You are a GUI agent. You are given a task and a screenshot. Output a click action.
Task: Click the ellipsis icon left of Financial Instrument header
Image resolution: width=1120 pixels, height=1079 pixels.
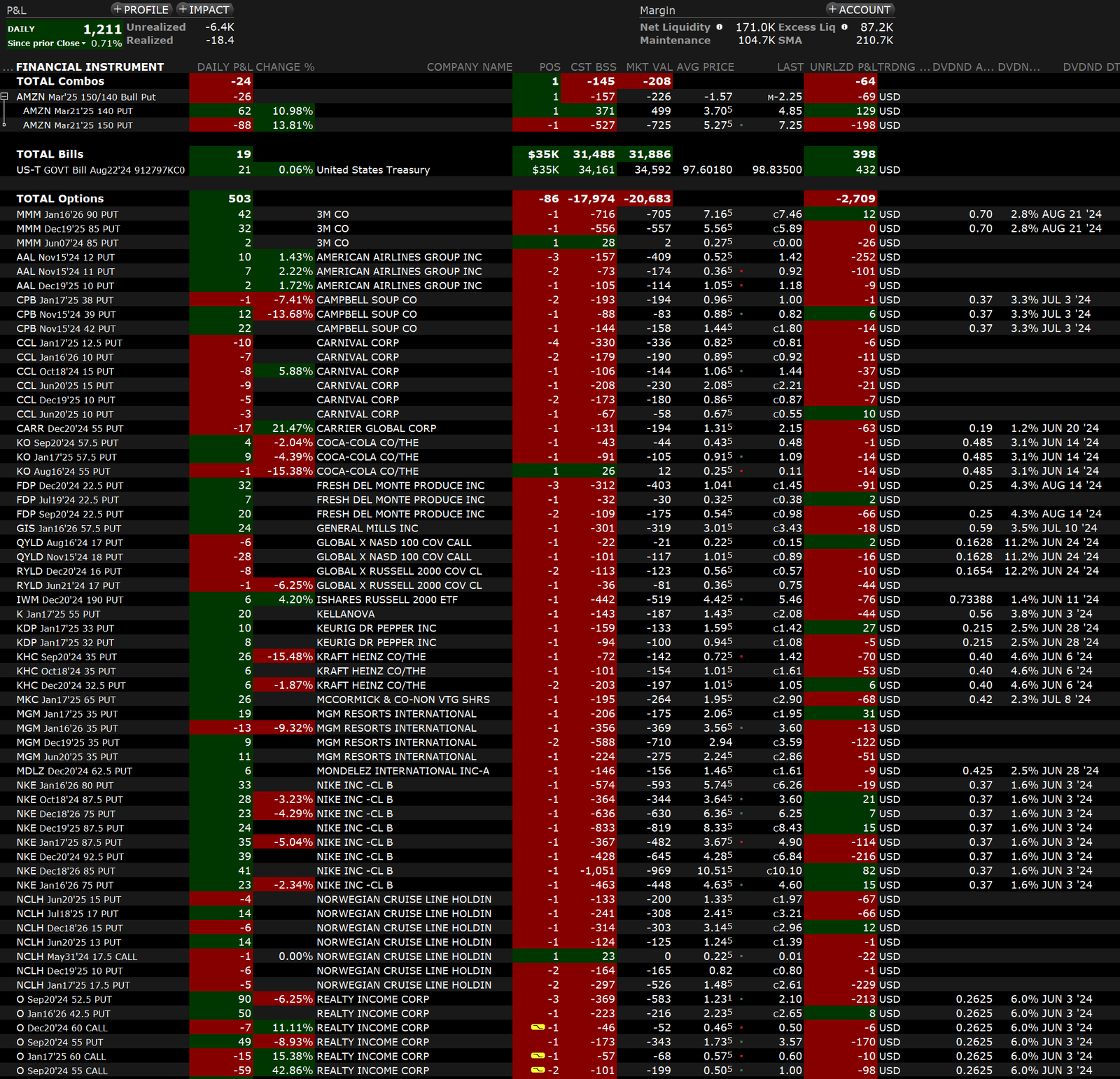tap(7, 67)
